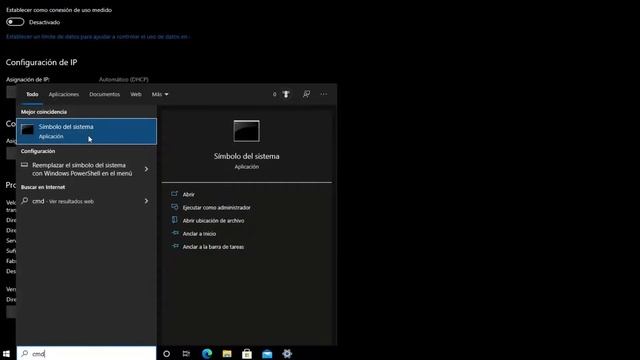Choose Ejecutar como administrador
The image size is (640, 360).
[x=217, y=207]
